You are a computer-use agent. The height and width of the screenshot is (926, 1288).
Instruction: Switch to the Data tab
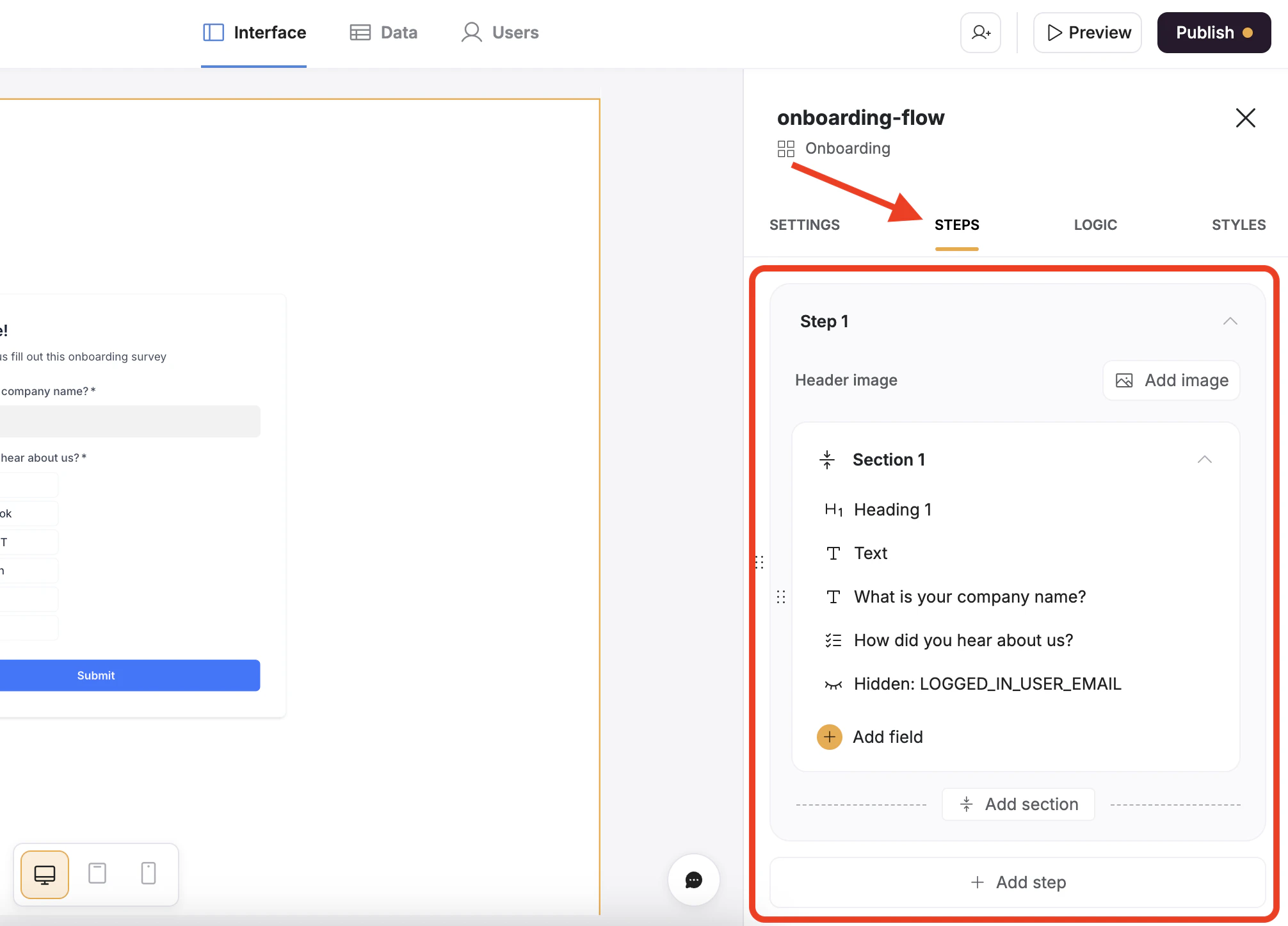point(383,33)
